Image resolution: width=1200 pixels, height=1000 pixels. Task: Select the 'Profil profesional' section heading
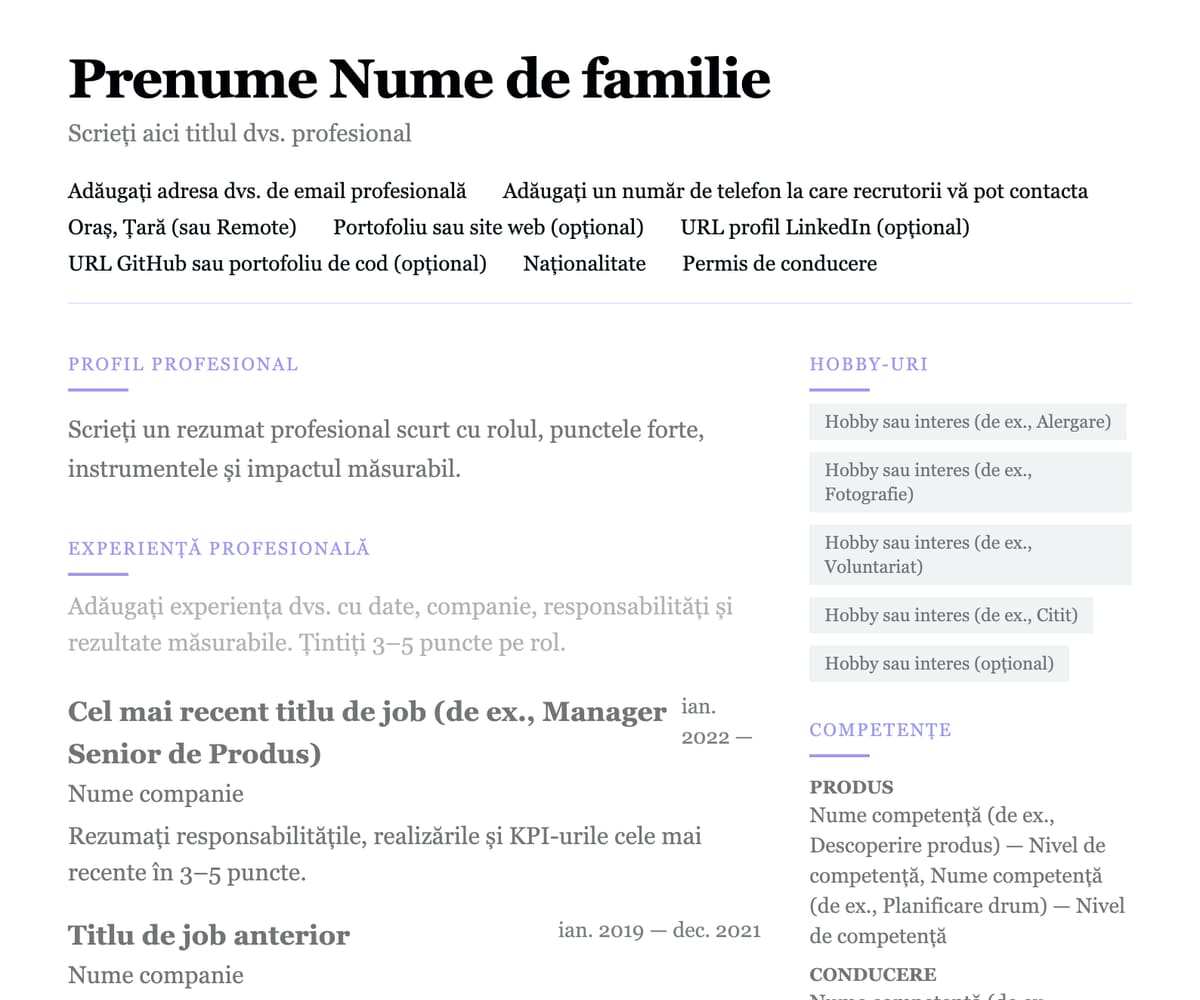[x=183, y=364]
